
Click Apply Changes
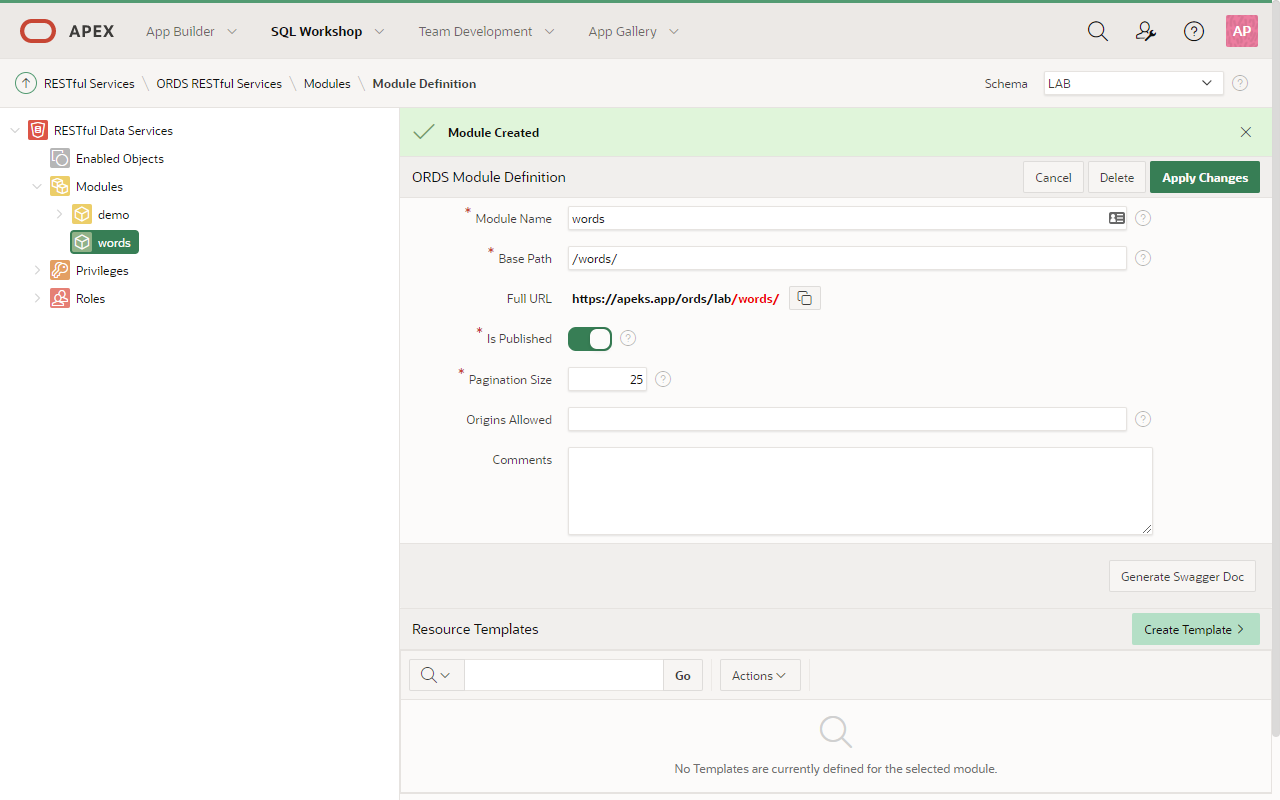1205,177
